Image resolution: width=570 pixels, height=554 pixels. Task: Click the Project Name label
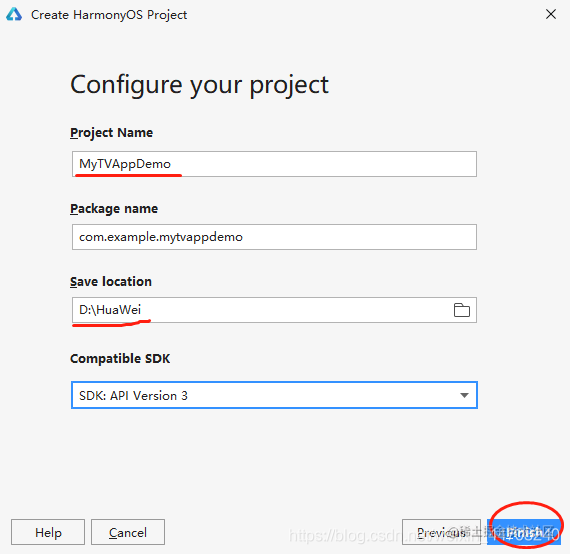pos(111,133)
